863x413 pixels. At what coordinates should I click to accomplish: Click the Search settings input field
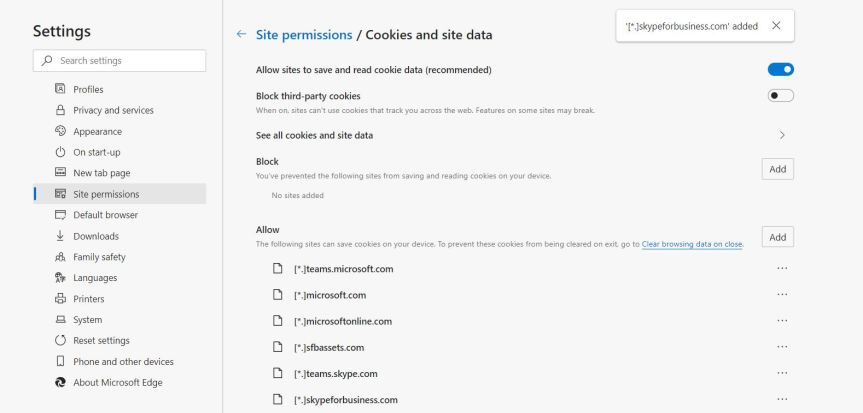pyautogui.click(x=125, y=61)
